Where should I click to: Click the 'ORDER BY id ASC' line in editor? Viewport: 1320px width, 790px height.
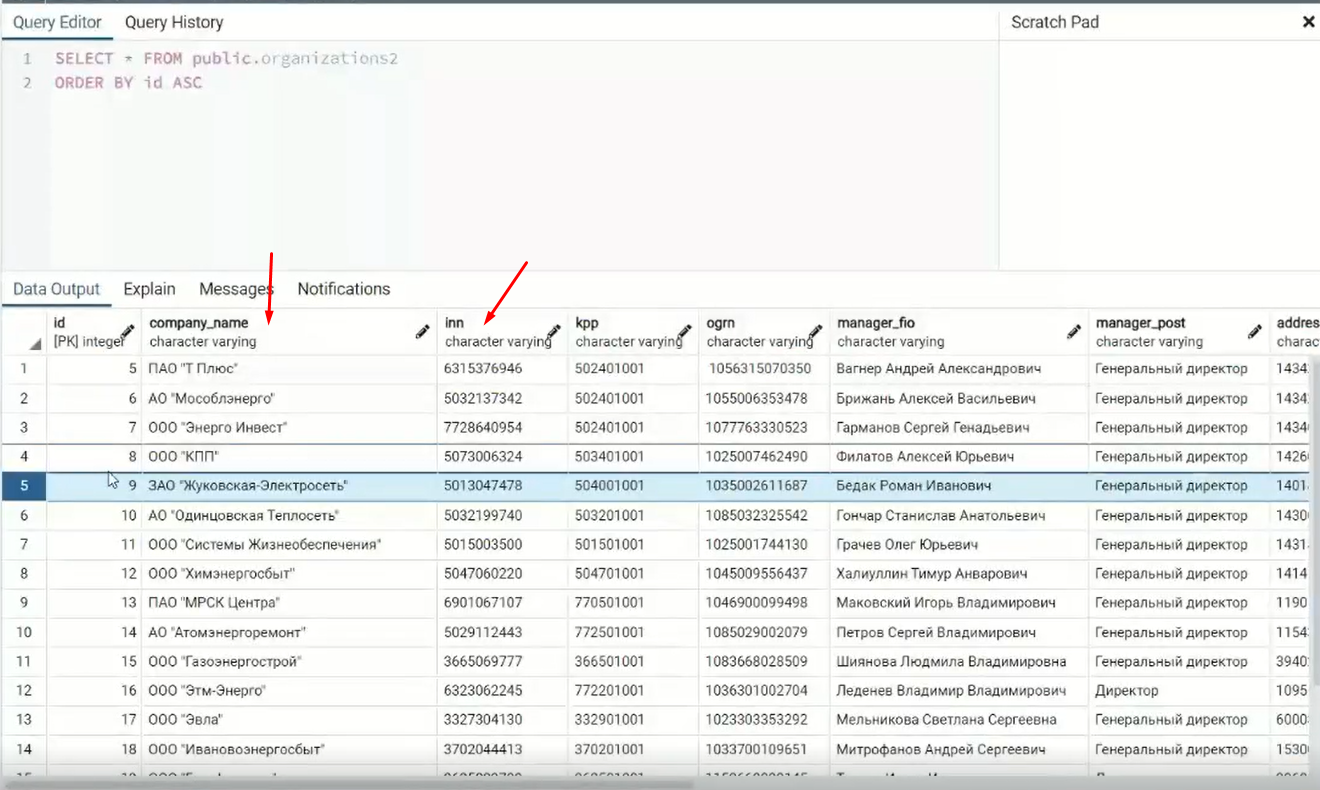tap(128, 83)
